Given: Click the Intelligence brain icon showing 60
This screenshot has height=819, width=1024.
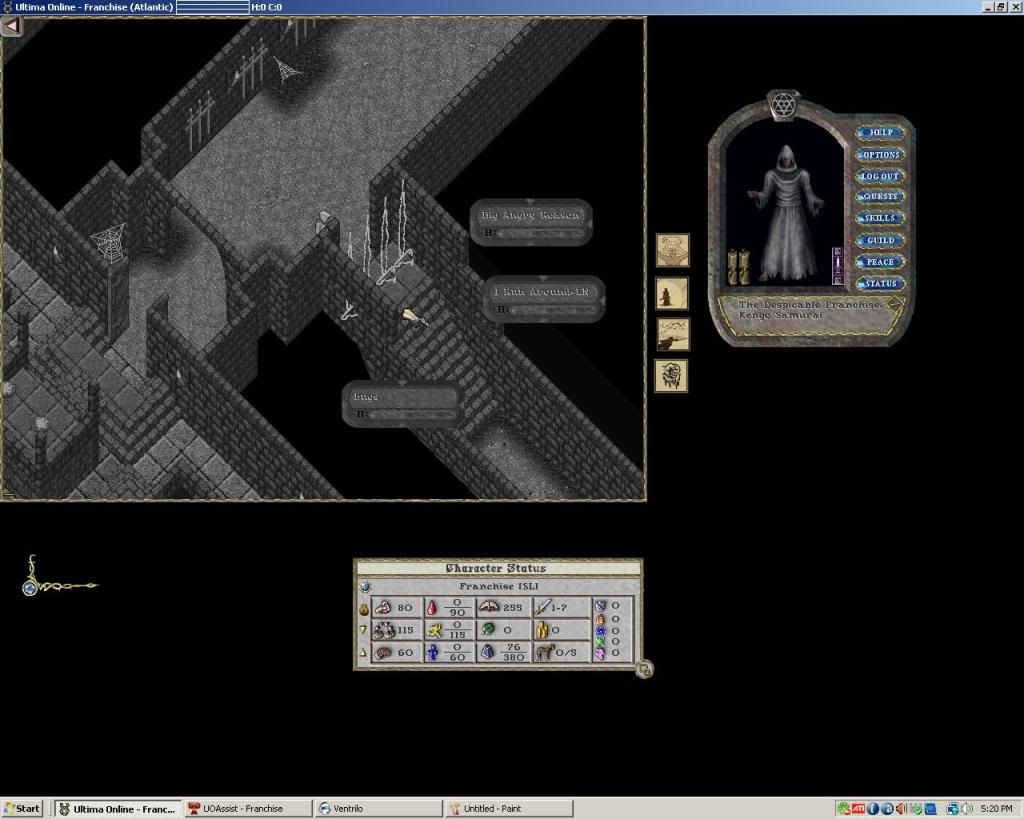Looking at the screenshot, I should tap(383, 652).
